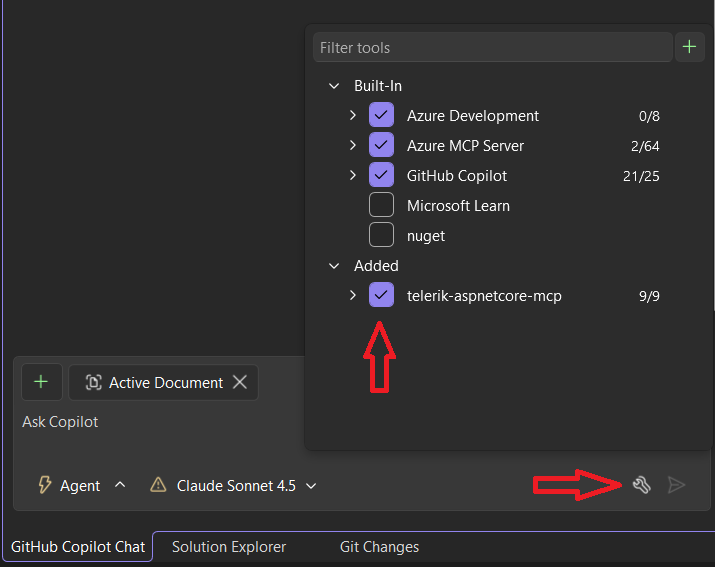This screenshot has width=715, height=567.
Task: Remove the Active Document attachment
Action: (240, 382)
